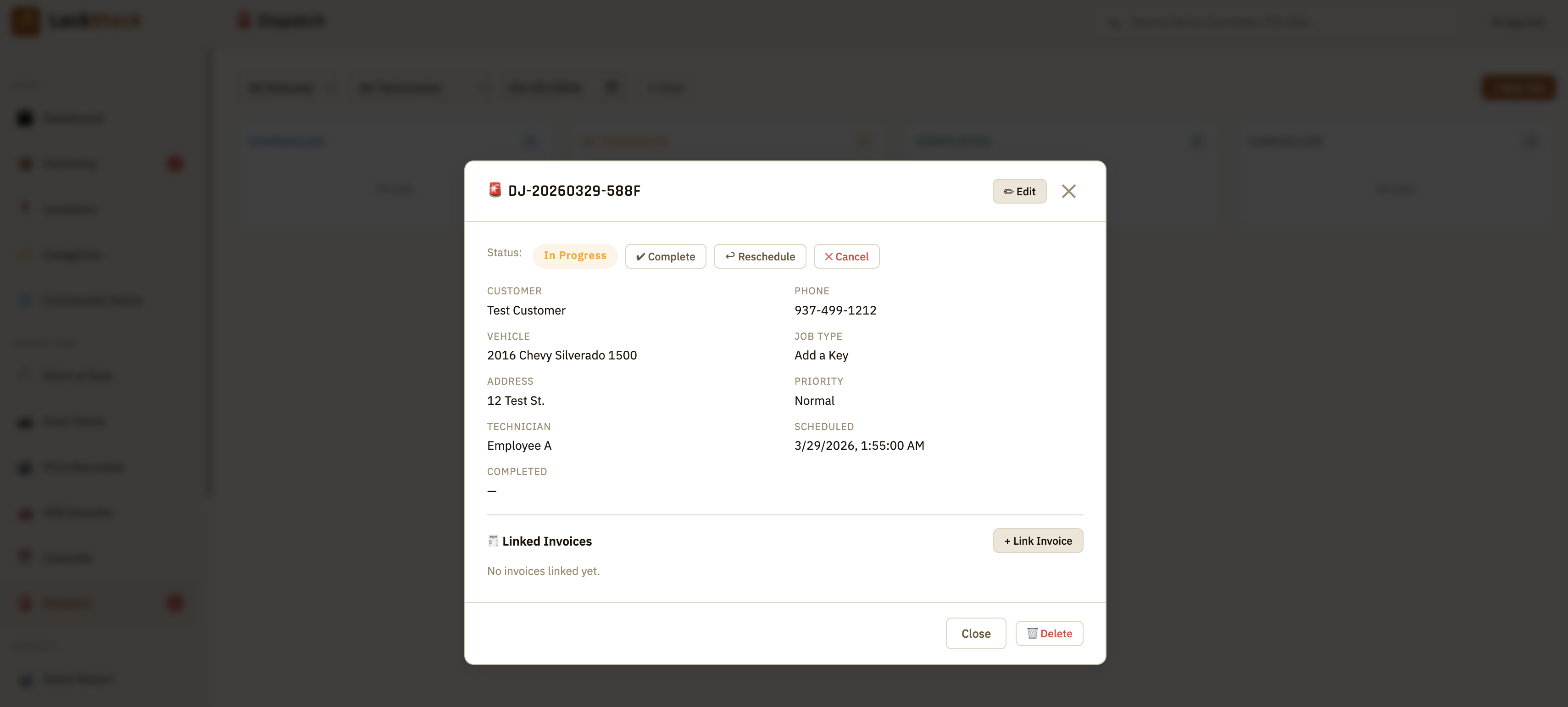Click technician name Employee A
The height and width of the screenshot is (707, 1568).
(x=518, y=445)
